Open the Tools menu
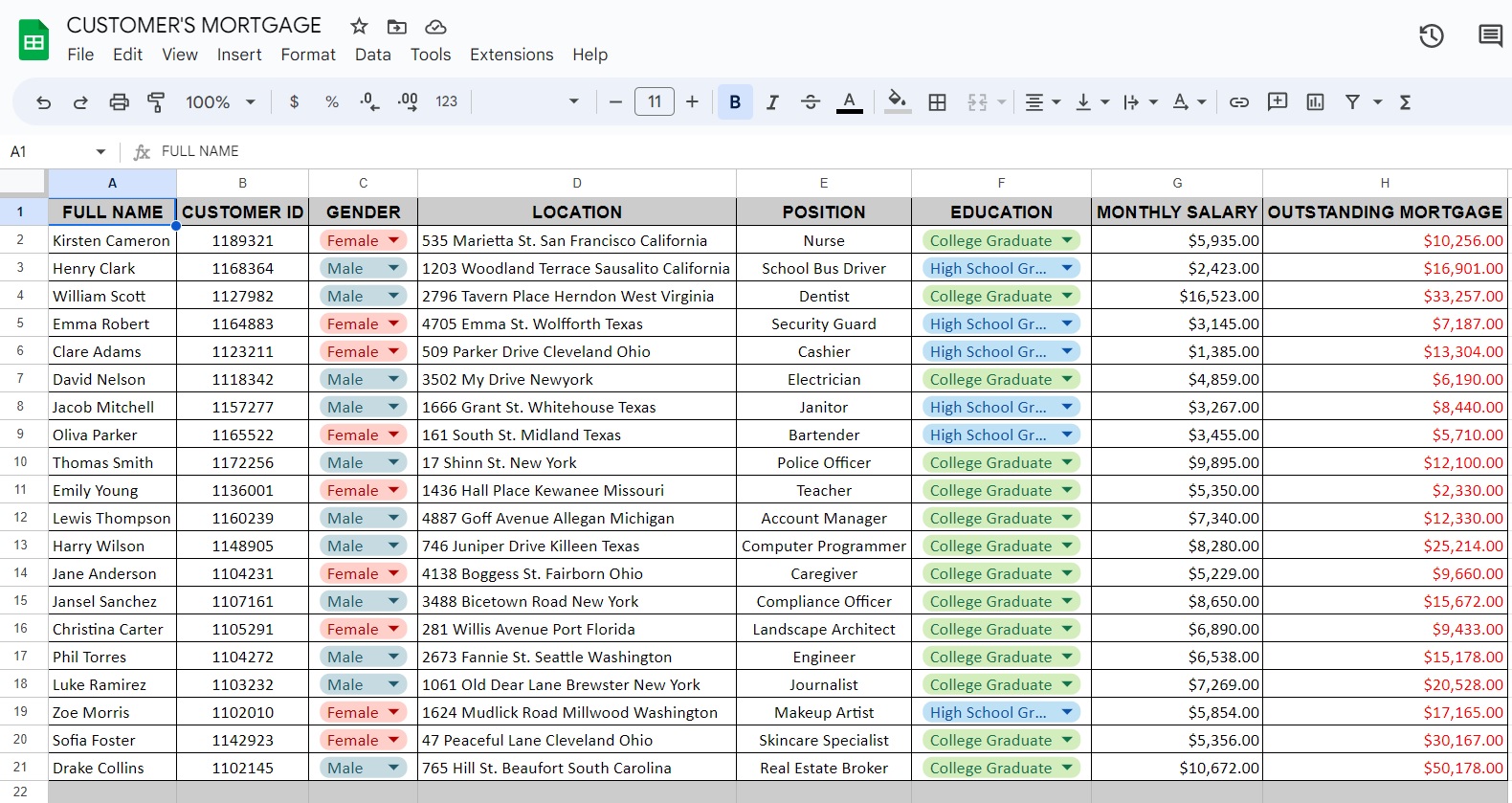This screenshot has height=803, width=1512. pyautogui.click(x=431, y=55)
